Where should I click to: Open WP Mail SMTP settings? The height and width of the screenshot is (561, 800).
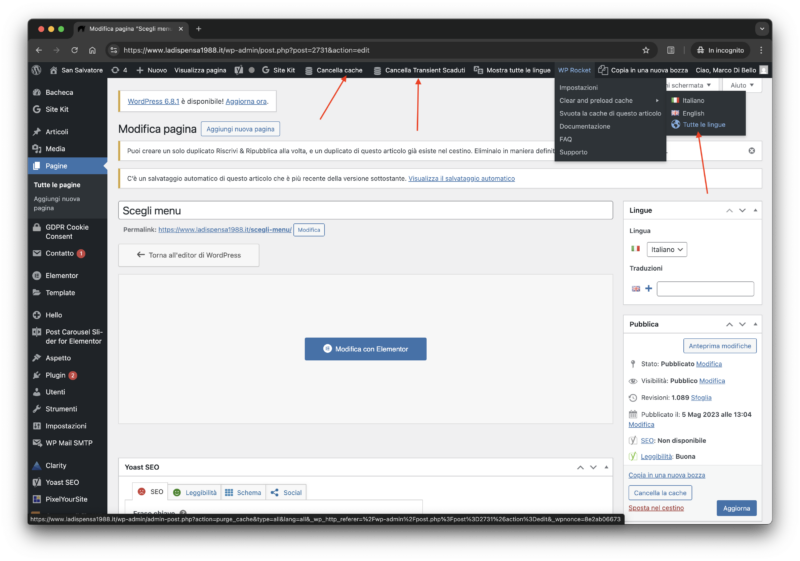[69, 443]
